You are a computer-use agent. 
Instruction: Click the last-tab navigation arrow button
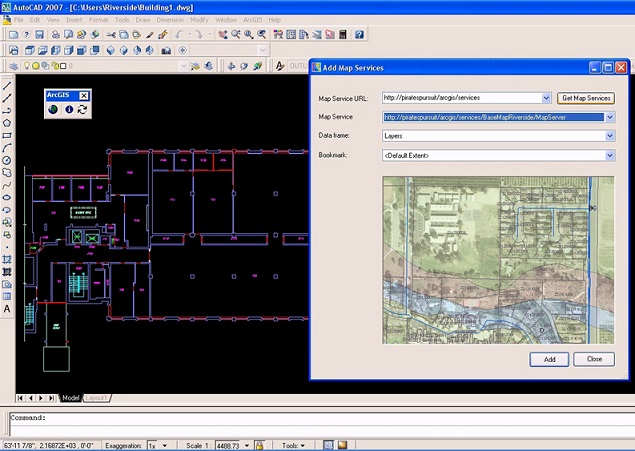point(52,398)
